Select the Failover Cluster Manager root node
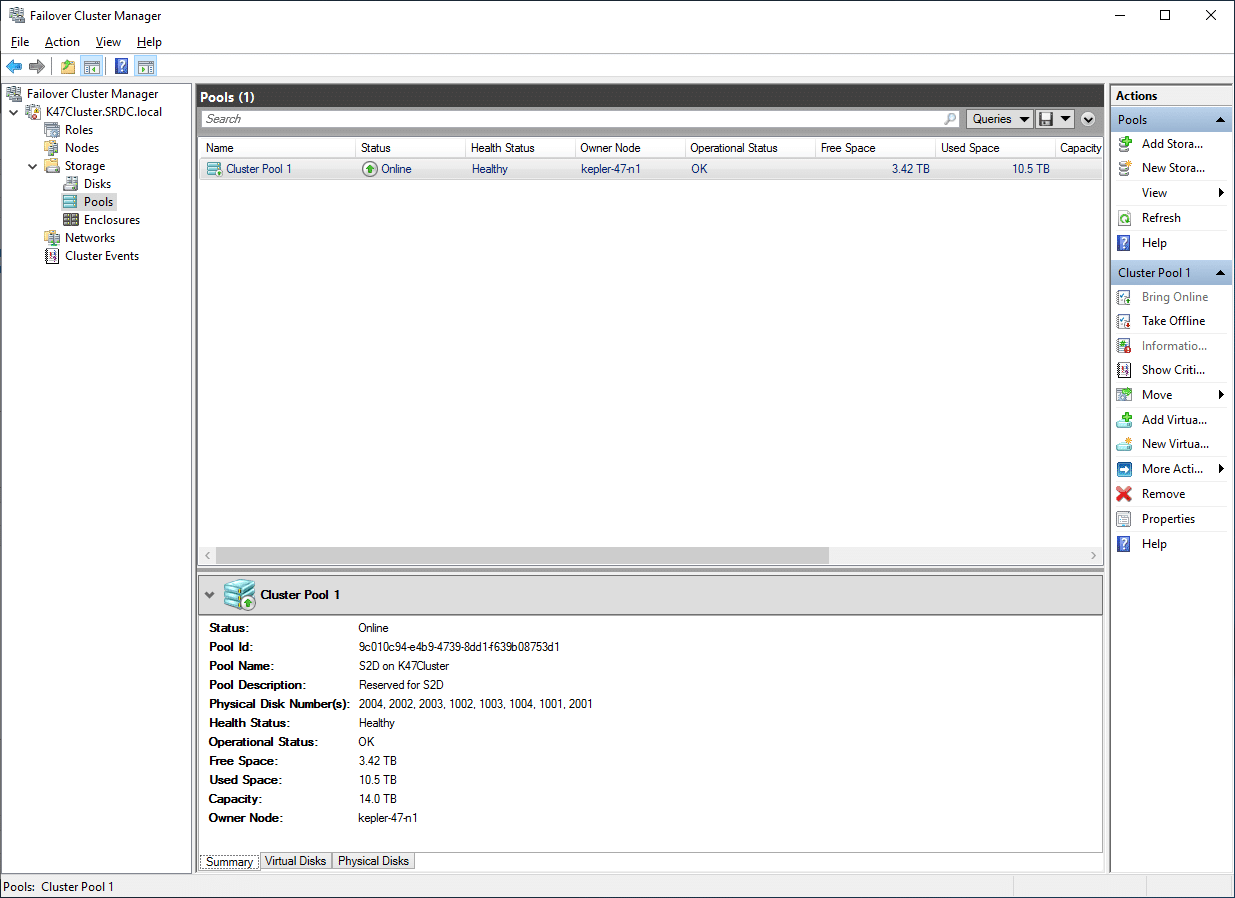This screenshot has height=898, width=1235. 92,94
